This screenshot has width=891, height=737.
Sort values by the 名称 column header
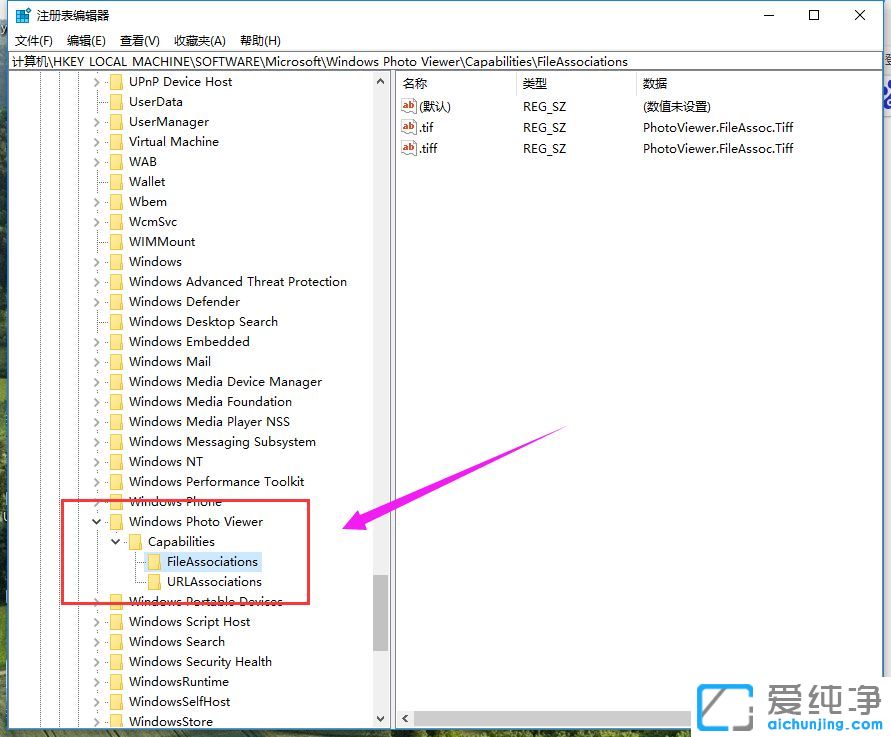415,83
